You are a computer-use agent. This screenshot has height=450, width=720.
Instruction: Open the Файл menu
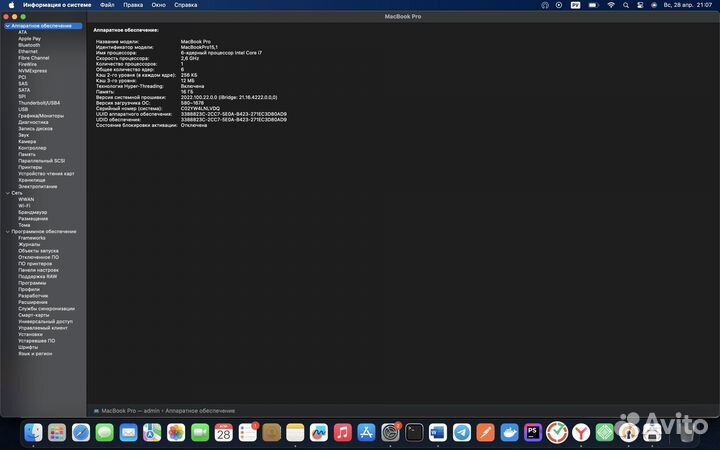click(x=107, y=5)
